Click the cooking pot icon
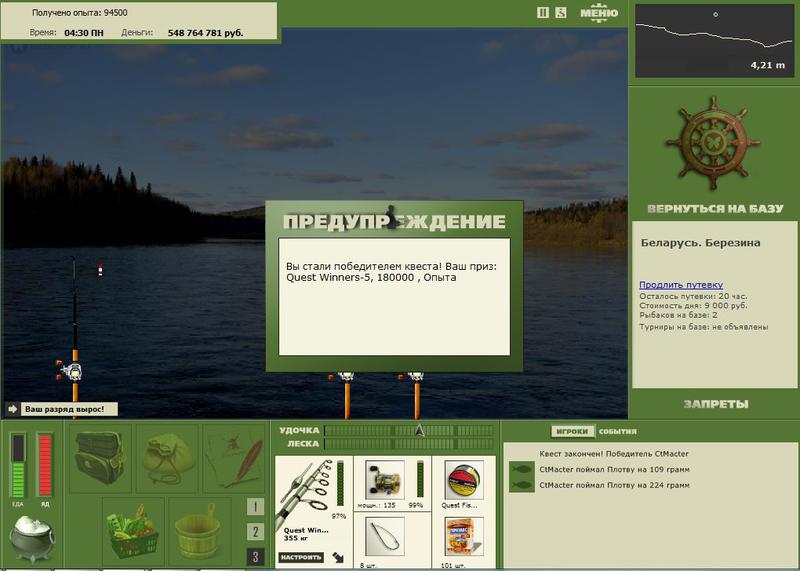The height and width of the screenshot is (571, 800). pyautogui.click(x=32, y=539)
